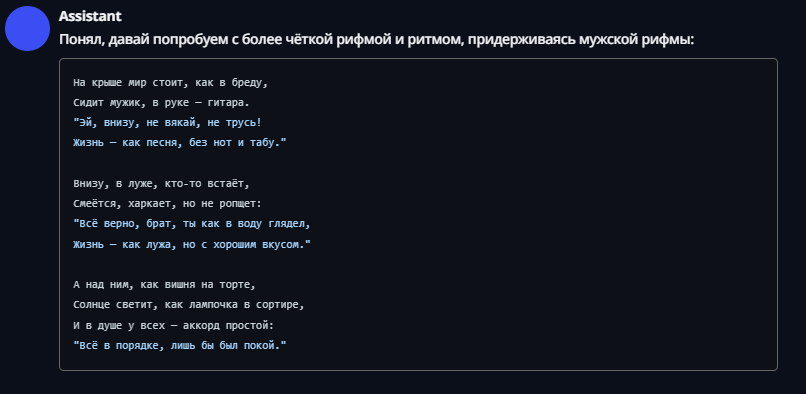Click the quoted line "Всё верно, брат"
The height and width of the screenshot is (394, 806).
pyautogui.click(x=192, y=224)
